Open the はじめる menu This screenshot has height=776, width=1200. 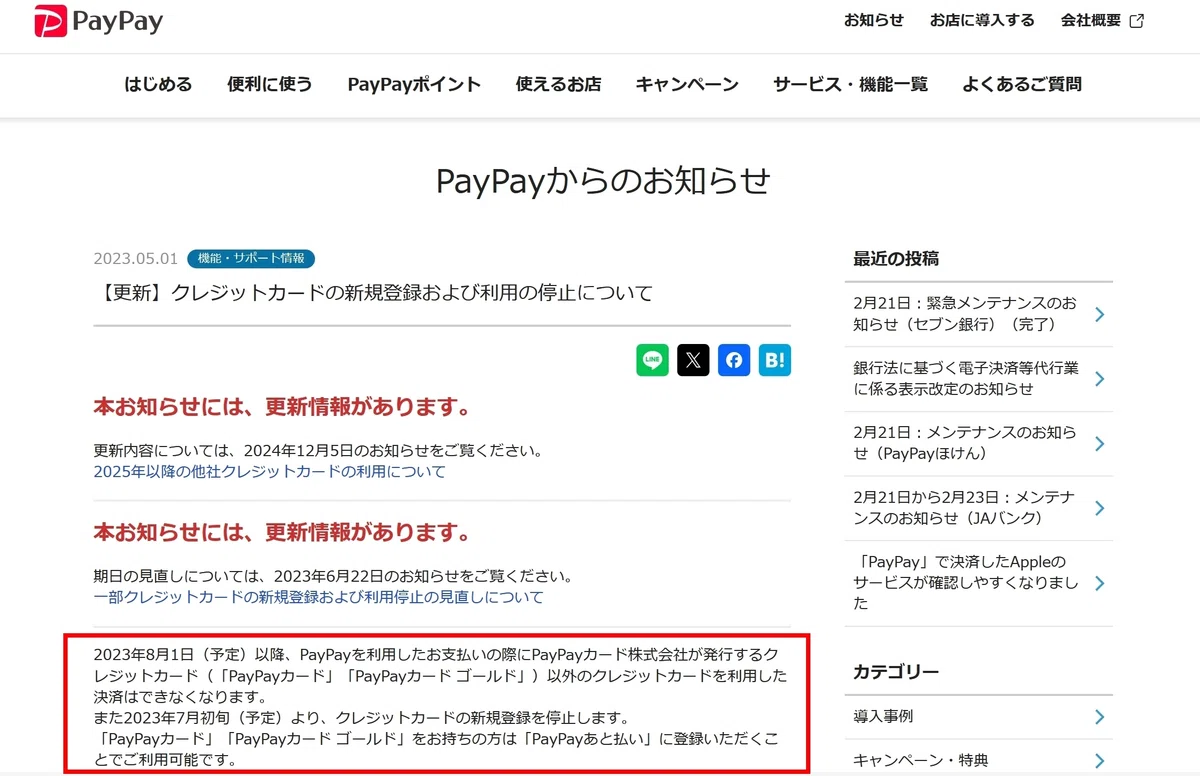tap(158, 85)
